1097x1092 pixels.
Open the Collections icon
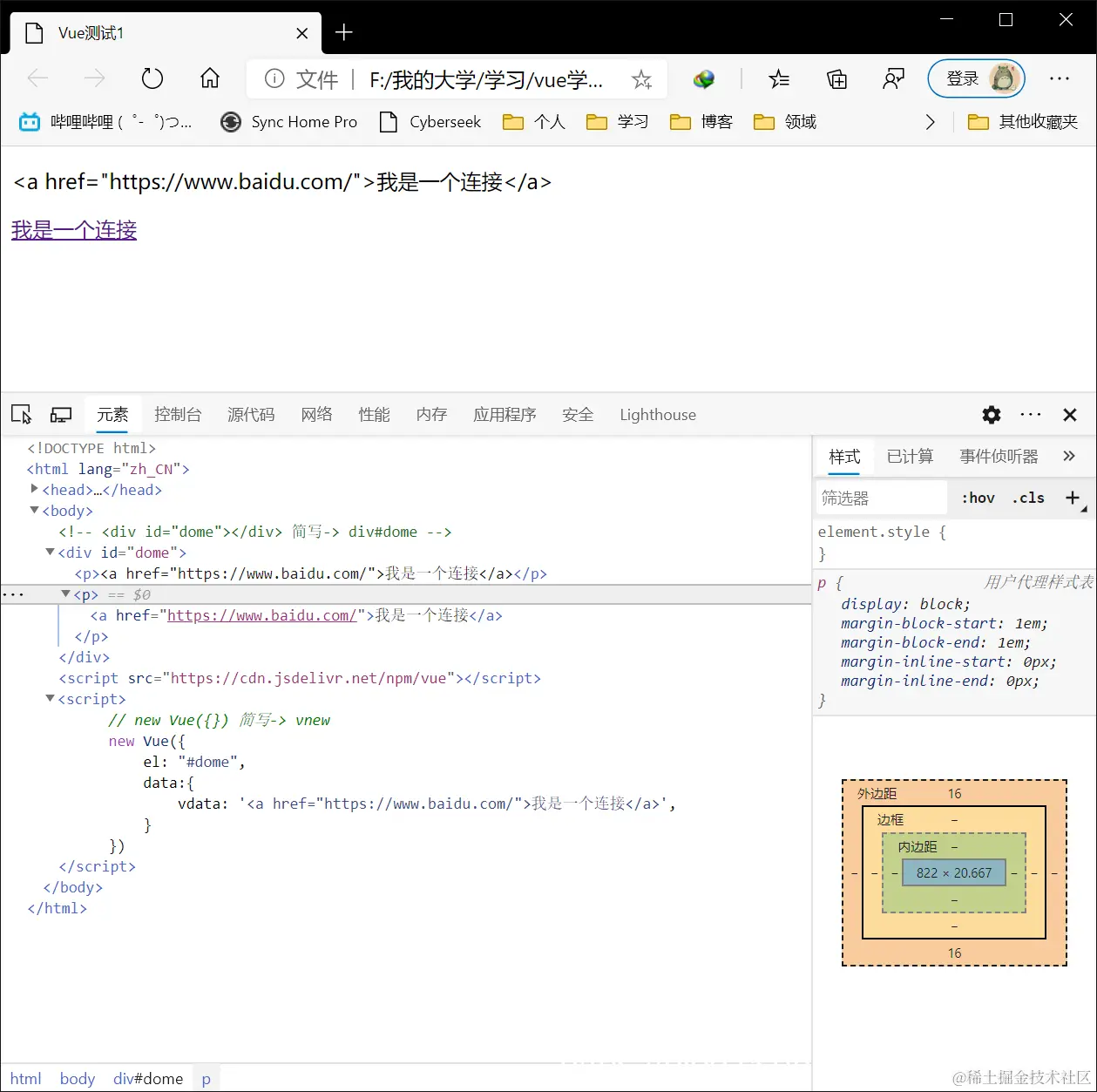point(836,80)
